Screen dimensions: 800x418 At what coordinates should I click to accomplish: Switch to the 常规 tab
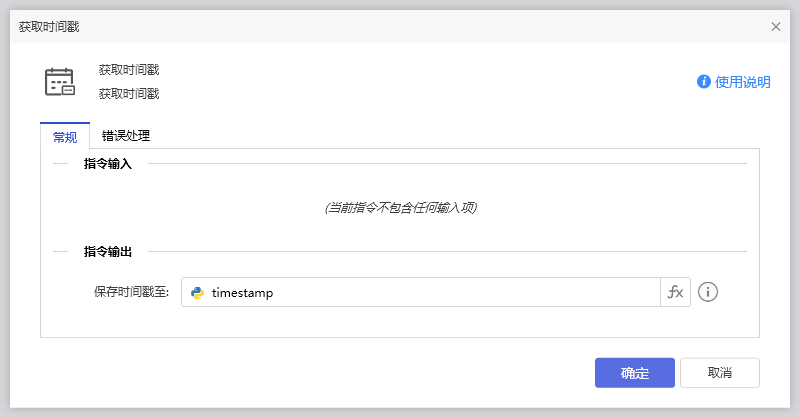[x=65, y=136]
